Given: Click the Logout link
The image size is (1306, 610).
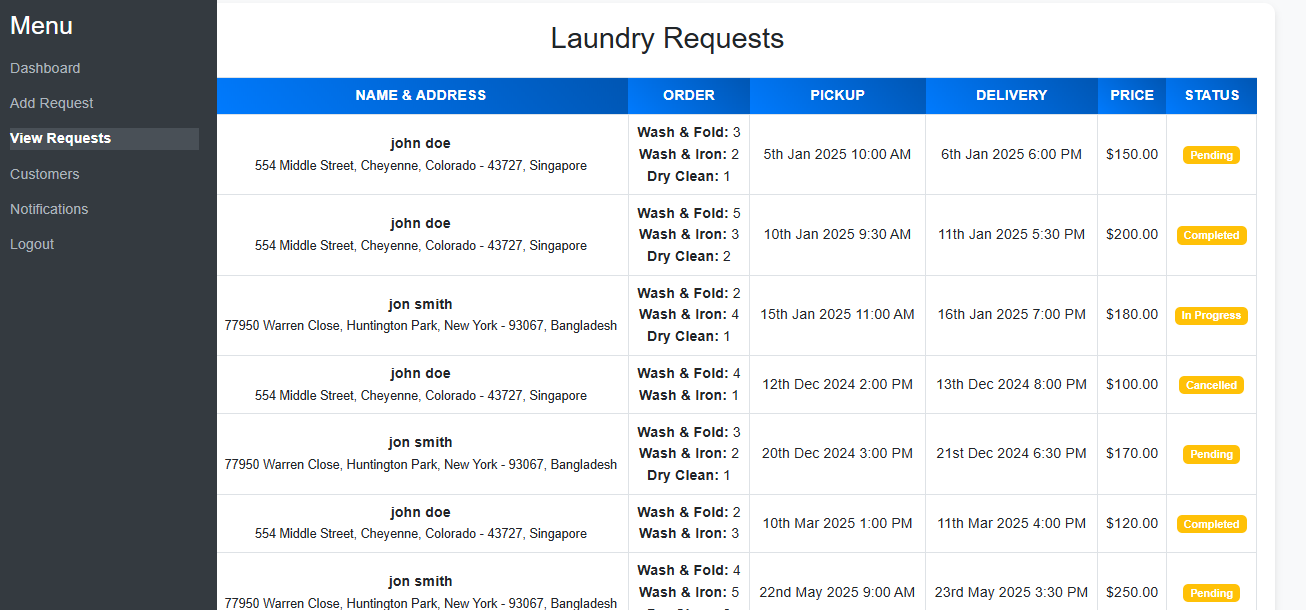Looking at the screenshot, I should click(32, 244).
